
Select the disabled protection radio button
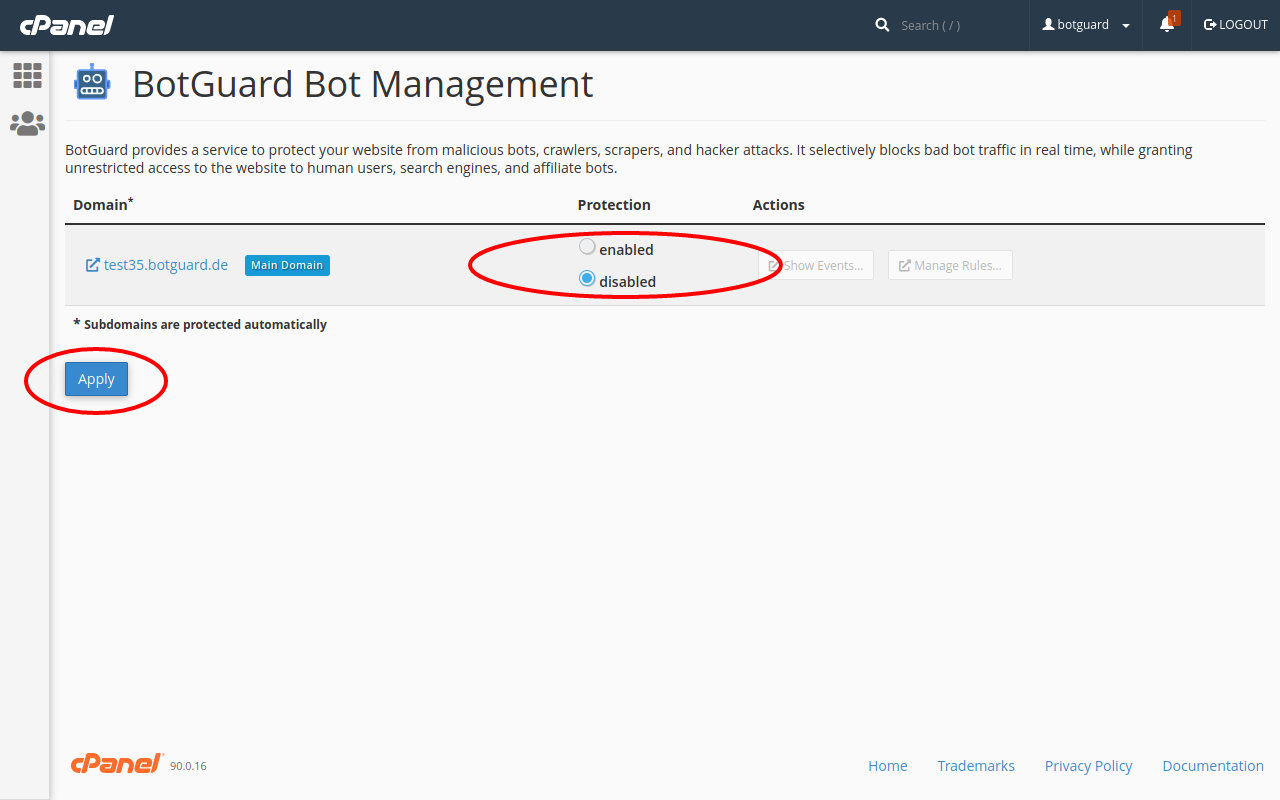point(587,279)
